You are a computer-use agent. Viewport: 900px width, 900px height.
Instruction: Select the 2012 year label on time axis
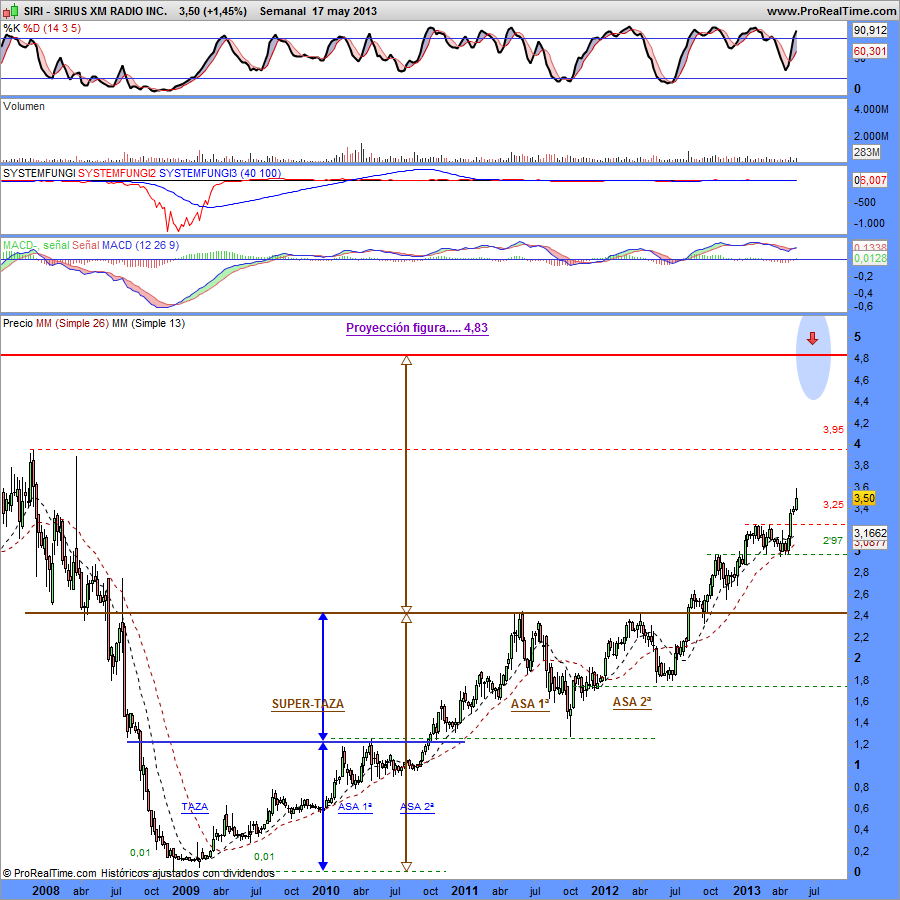pos(605,890)
